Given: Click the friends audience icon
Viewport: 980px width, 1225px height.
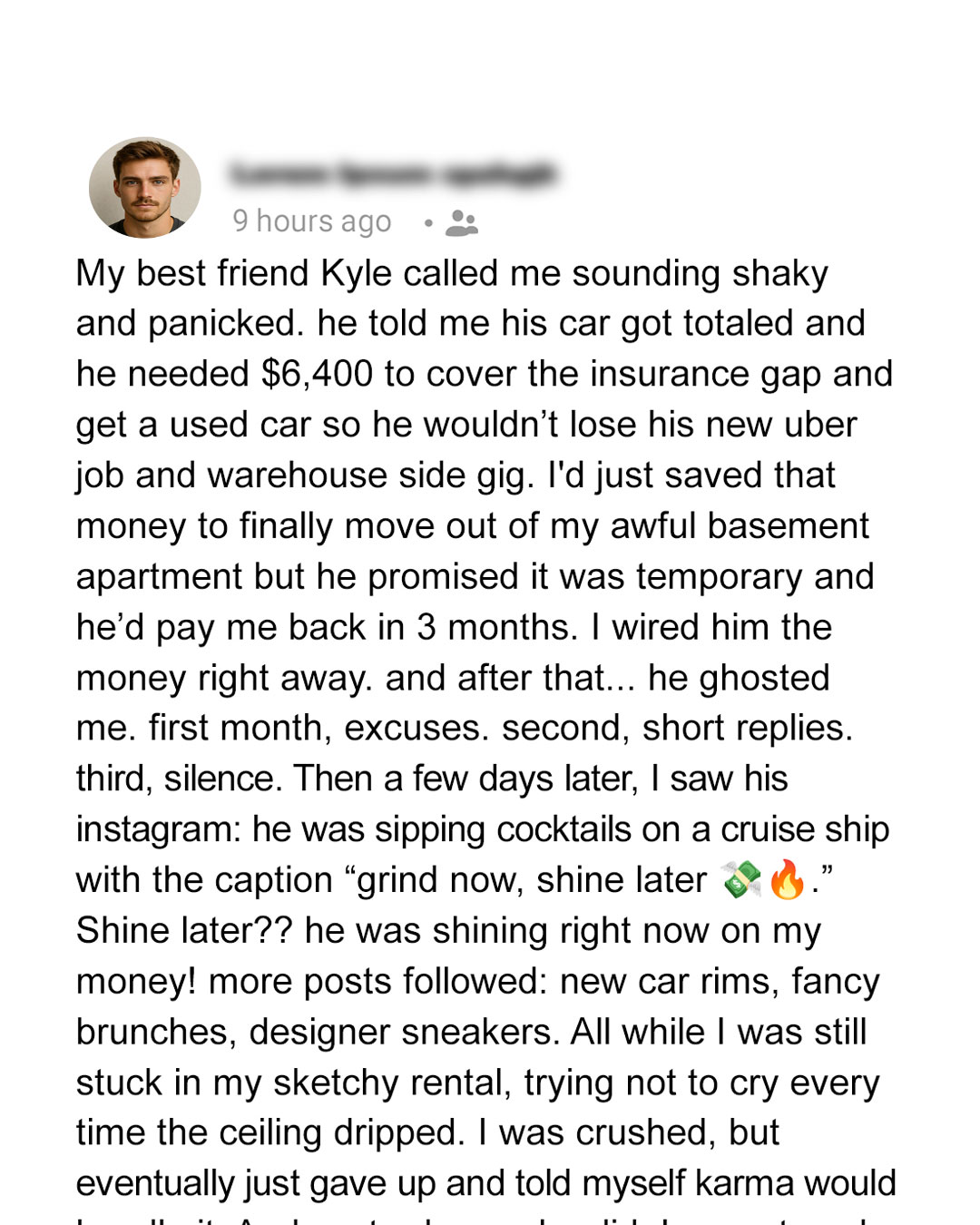Looking at the screenshot, I should coord(462,222).
